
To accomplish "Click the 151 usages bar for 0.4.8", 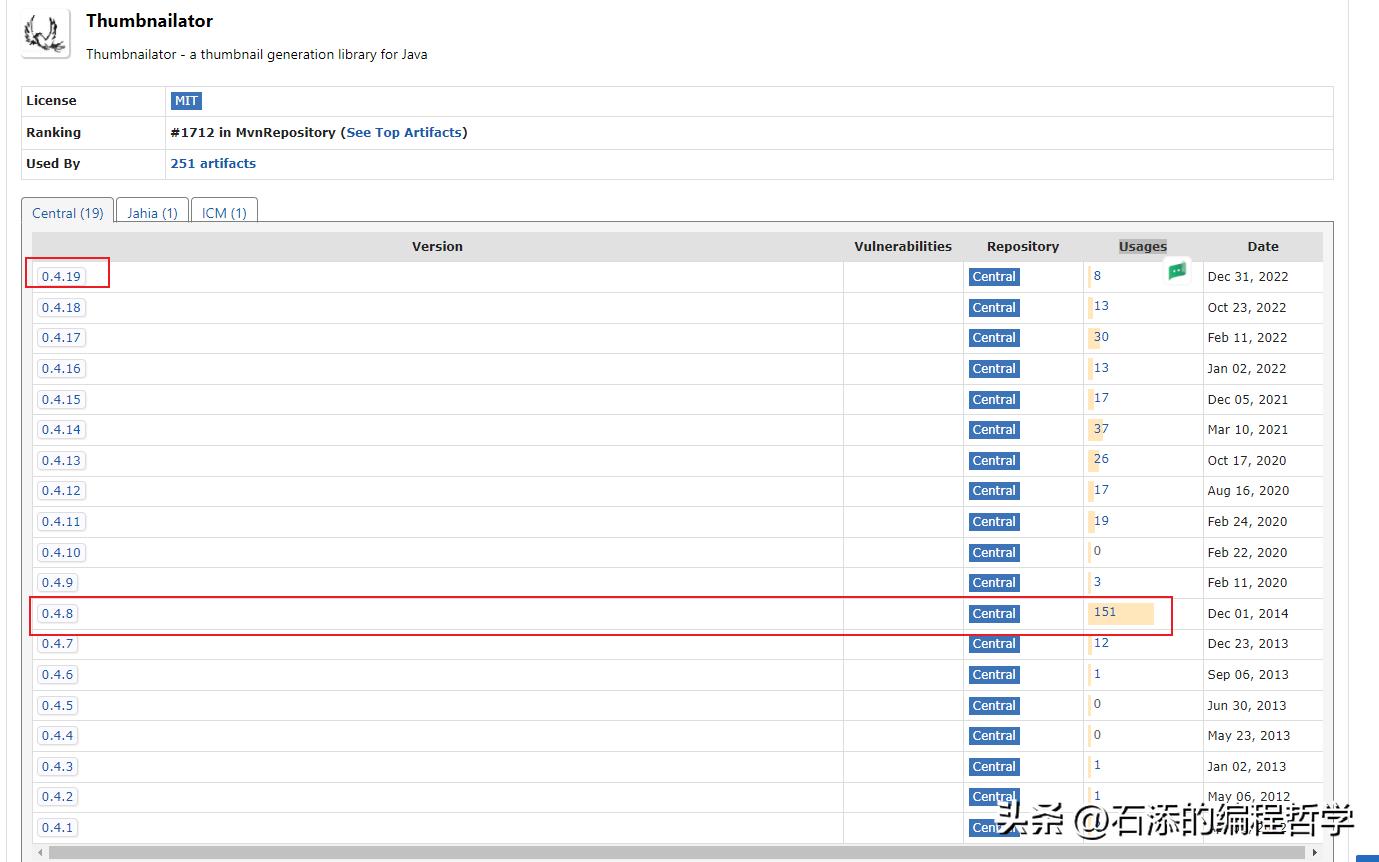I will 1121,613.
